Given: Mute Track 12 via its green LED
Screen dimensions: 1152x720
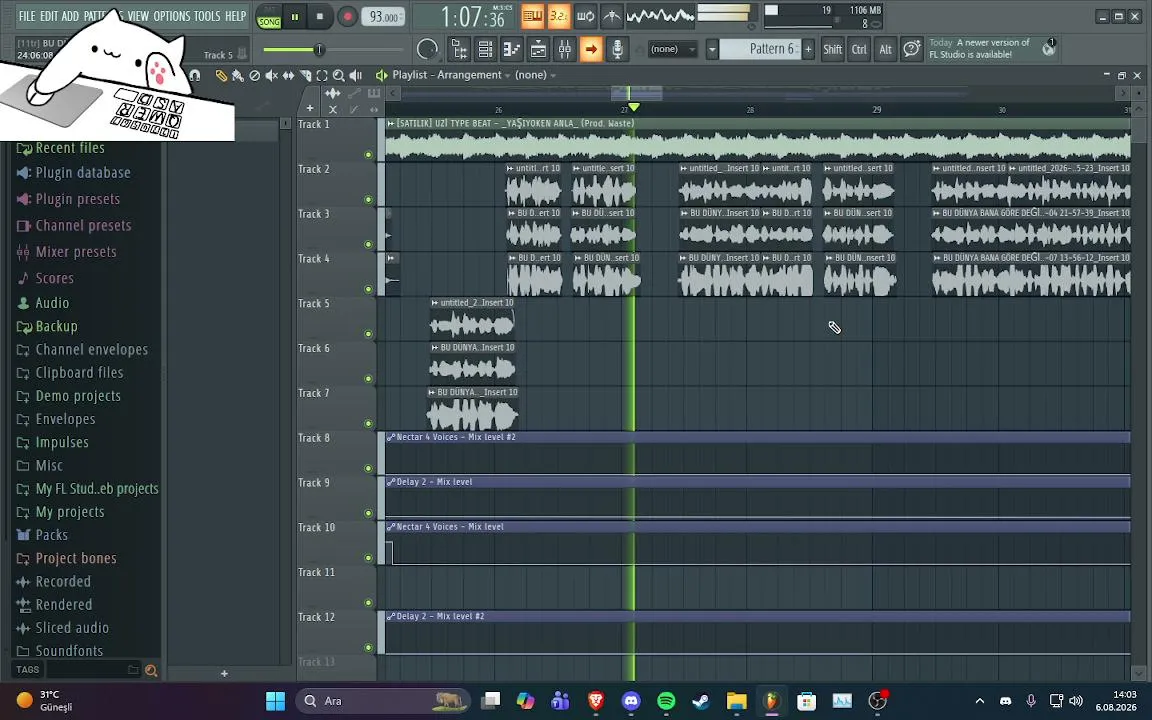Looking at the screenshot, I should [368, 648].
